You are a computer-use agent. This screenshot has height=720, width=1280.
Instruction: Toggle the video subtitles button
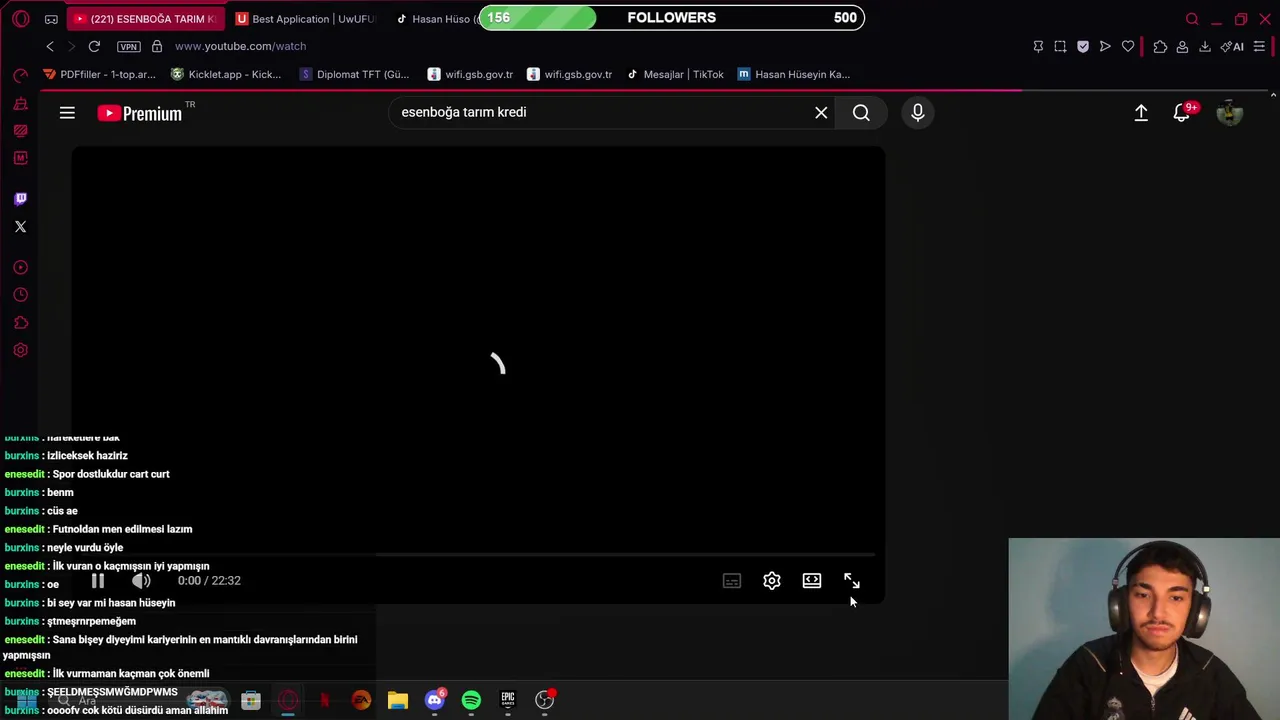(x=732, y=581)
